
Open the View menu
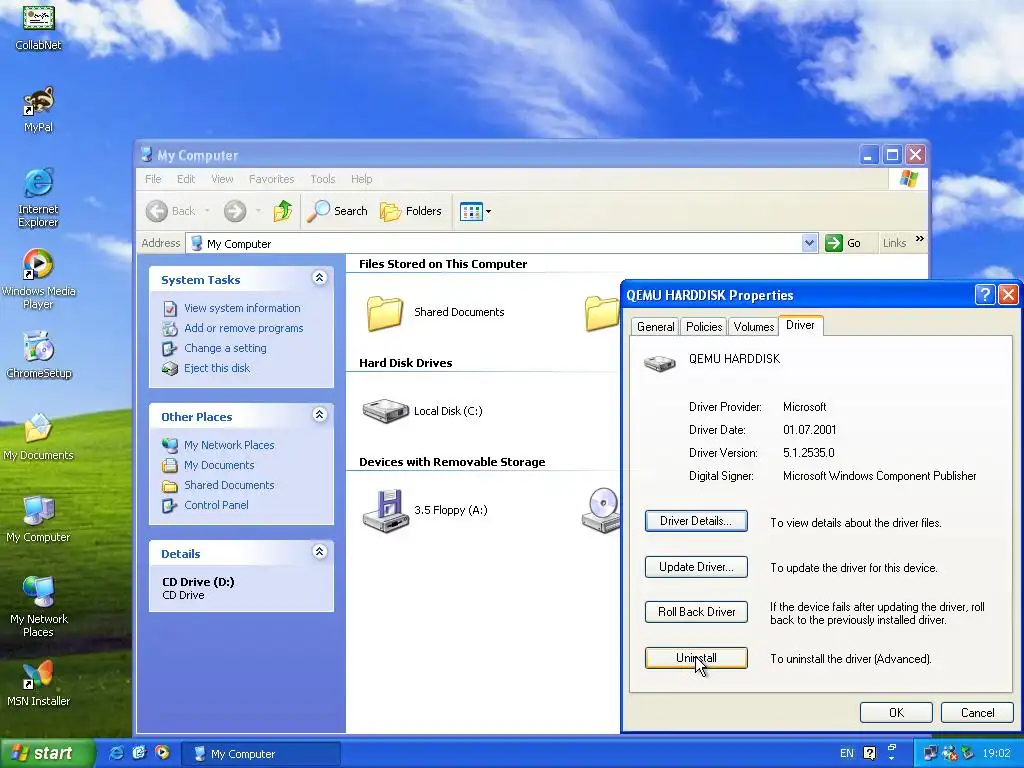coord(222,179)
